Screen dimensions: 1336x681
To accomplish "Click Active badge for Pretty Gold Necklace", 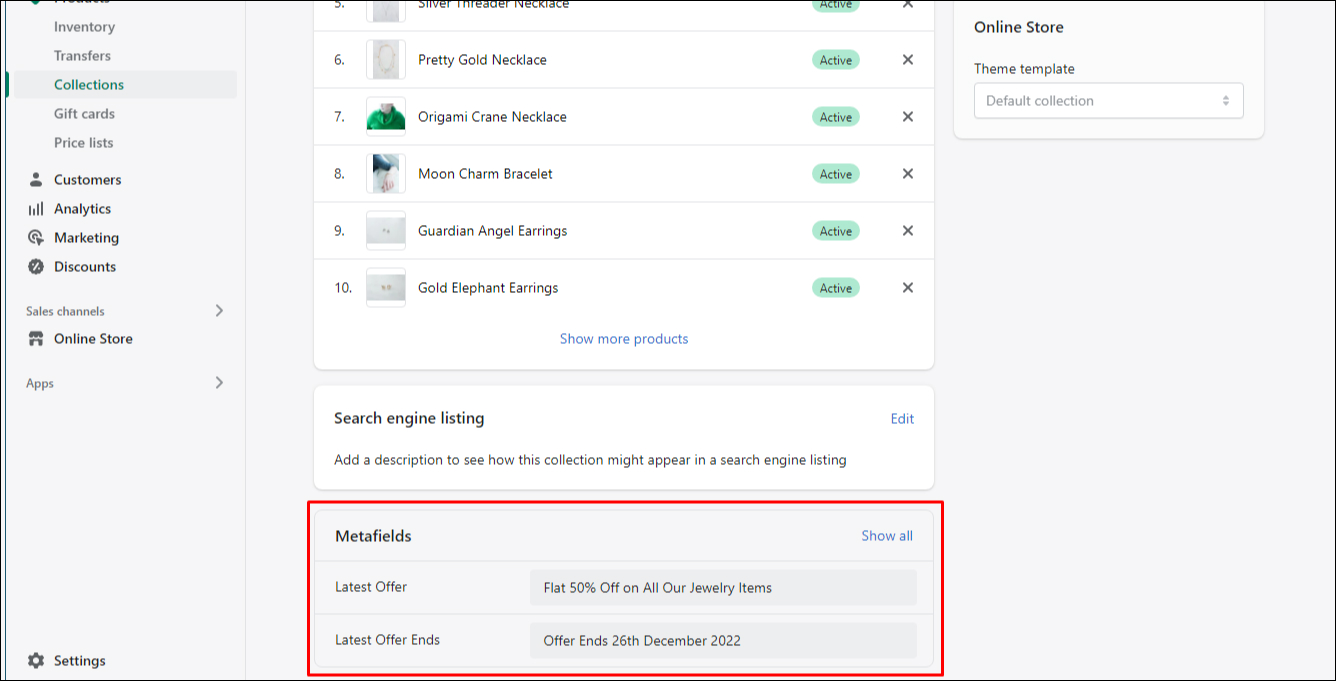I will (836, 60).
